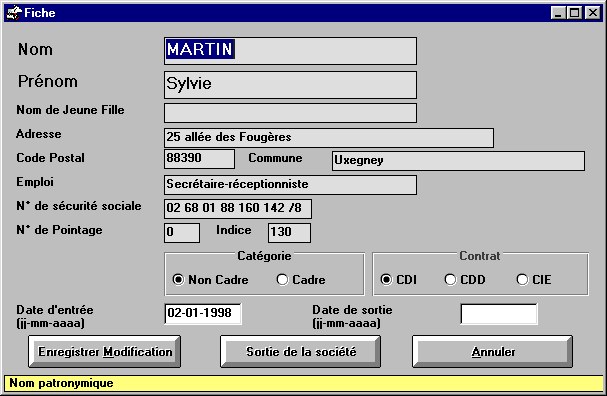The image size is (607, 396).
Task: Click the 'Adresse' label text
Action: pyautogui.click(x=39, y=134)
